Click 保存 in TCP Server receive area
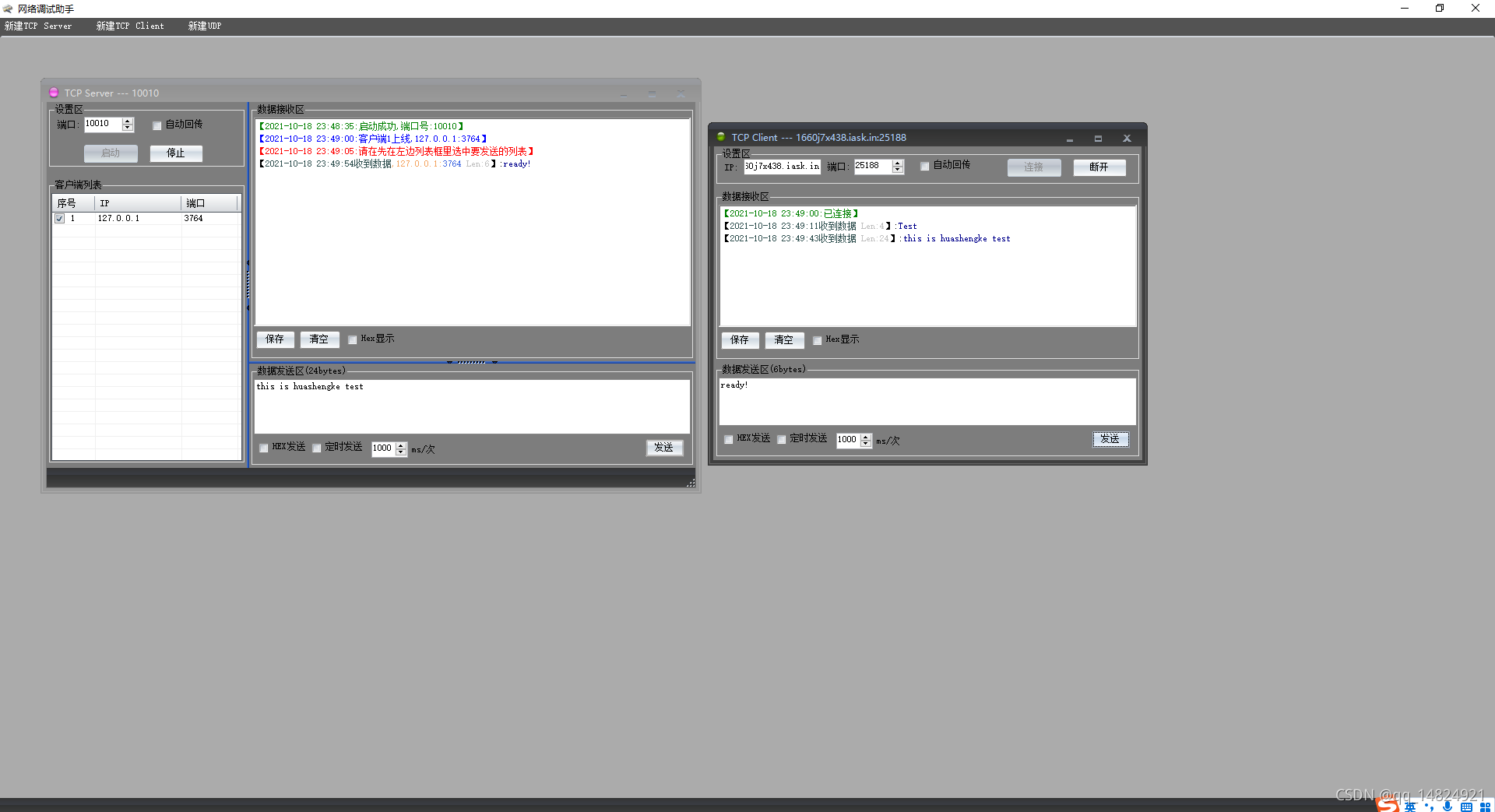The width and height of the screenshot is (1495, 812). (275, 339)
